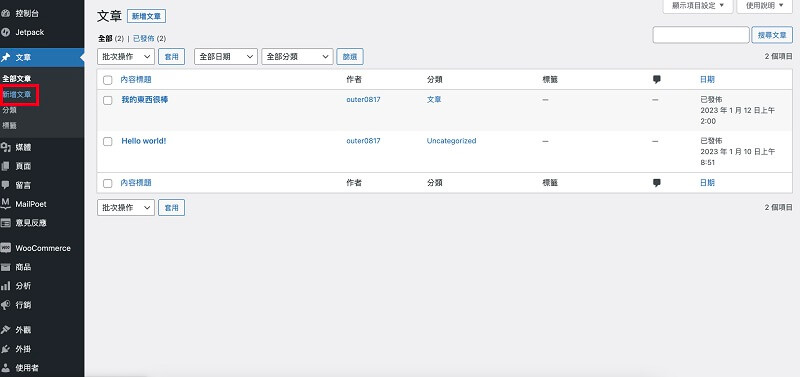Expand the 顯示項目設定 screen options

point(698,6)
